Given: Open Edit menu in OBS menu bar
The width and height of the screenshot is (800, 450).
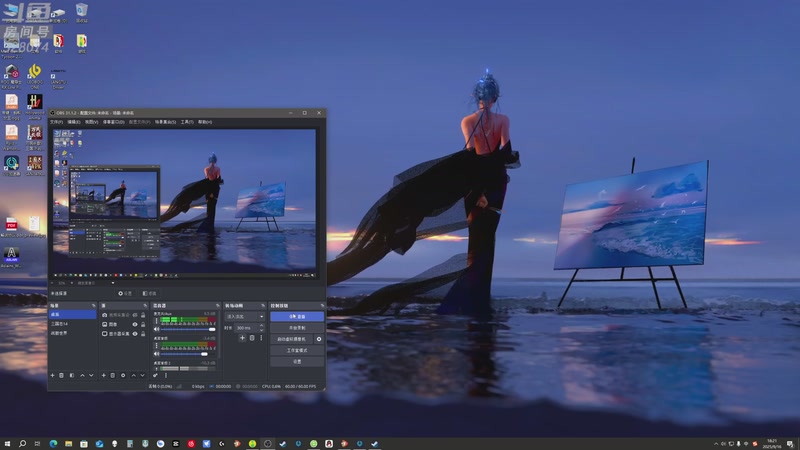Looking at the screenshot, I should pos(74,122).
